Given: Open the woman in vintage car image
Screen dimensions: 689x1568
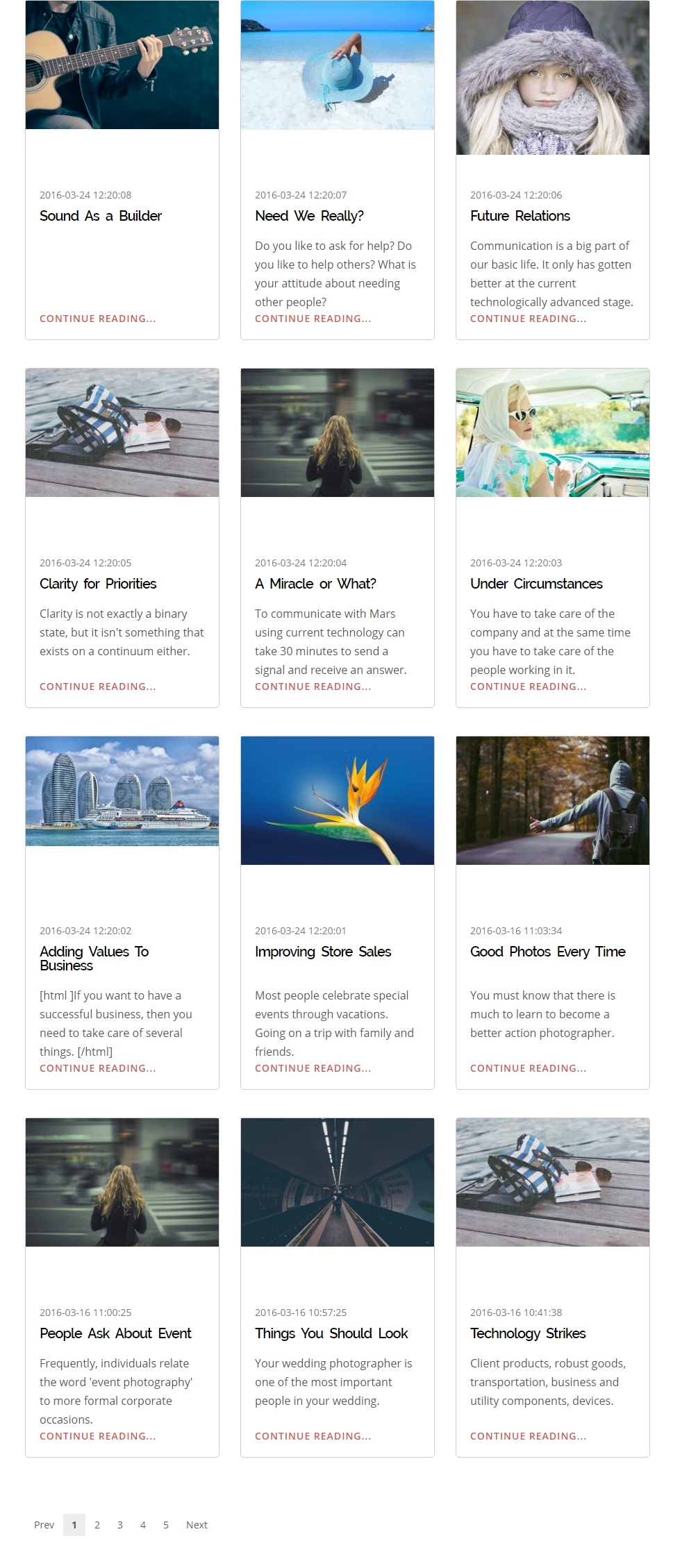Looking at the screenshot, I should pos(553,432).
